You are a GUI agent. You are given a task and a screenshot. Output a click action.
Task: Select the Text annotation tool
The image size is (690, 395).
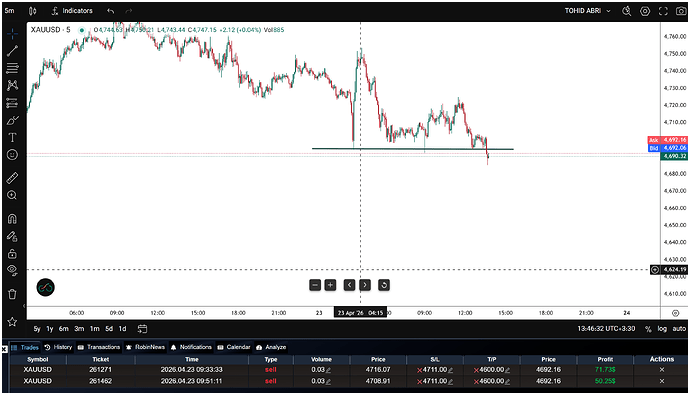click(12, 137)
